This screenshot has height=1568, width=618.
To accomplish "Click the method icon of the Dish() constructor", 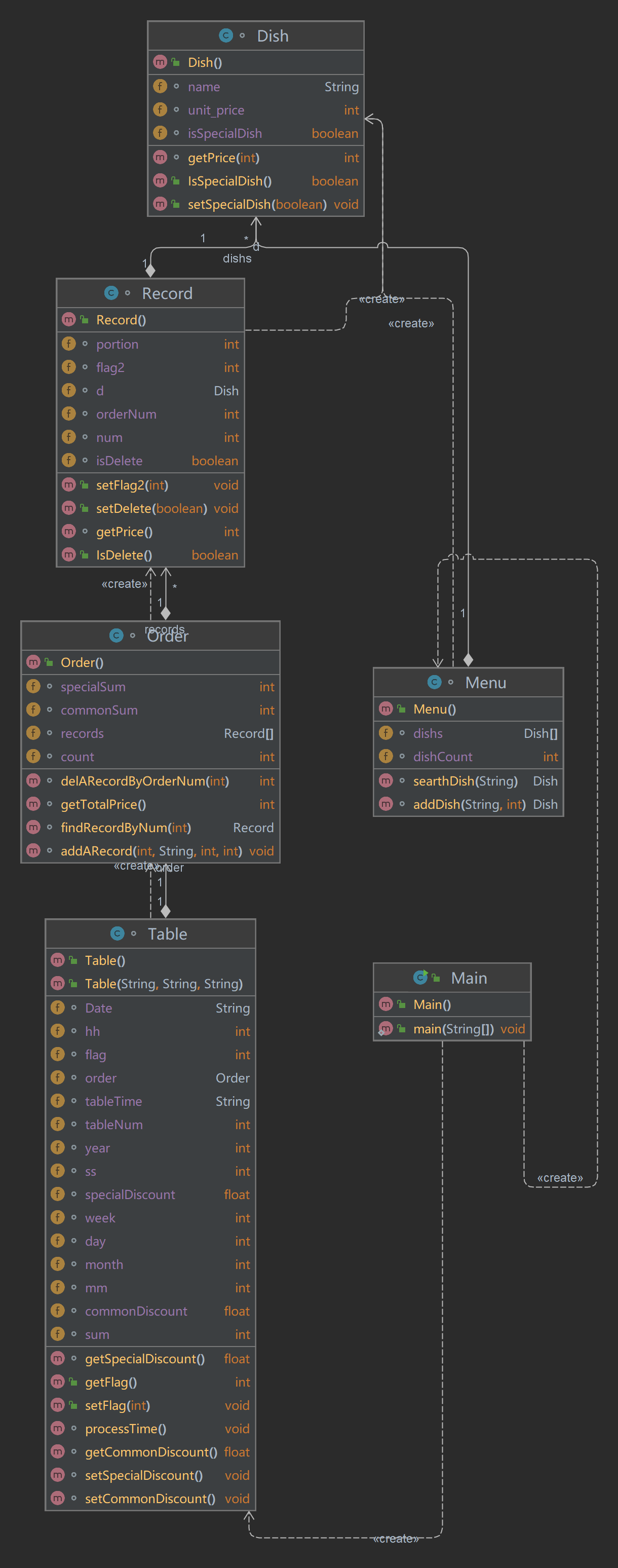I will coord(160,61).
